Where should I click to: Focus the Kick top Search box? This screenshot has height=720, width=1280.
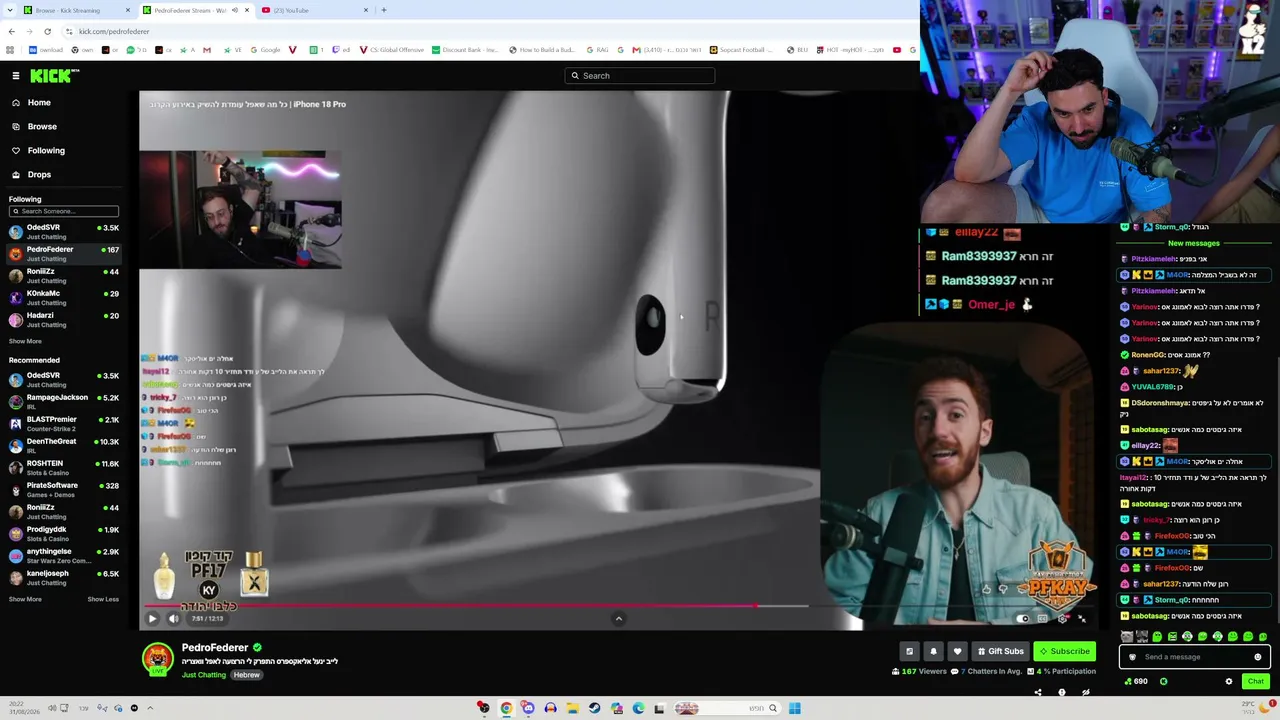tap(640, 76)
